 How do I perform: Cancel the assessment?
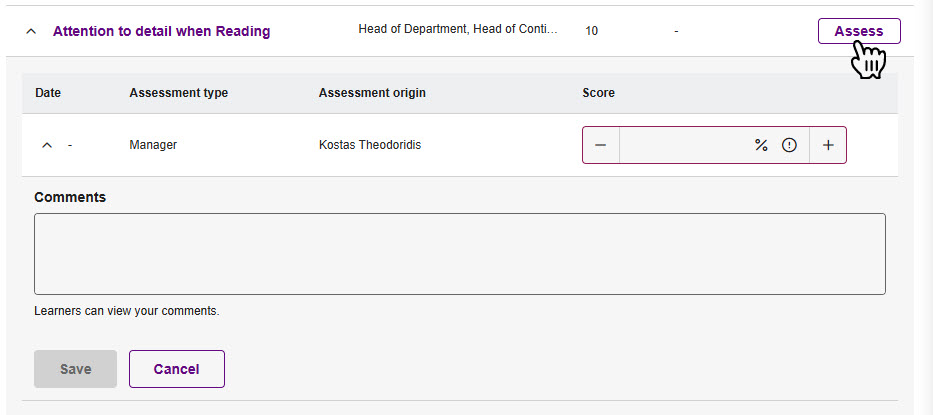tap(176, 369)
